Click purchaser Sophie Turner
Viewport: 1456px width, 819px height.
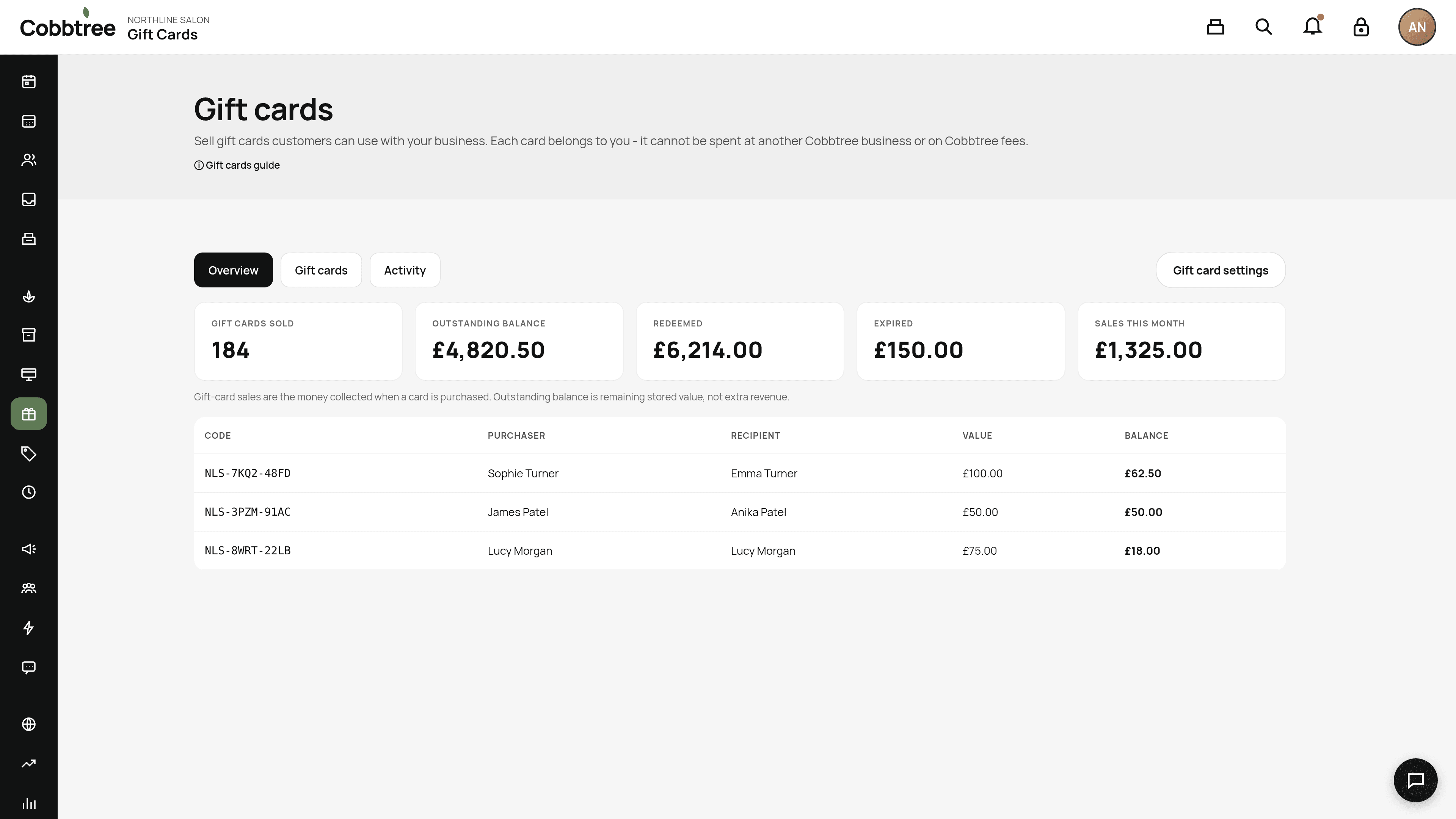coord(523,474)
